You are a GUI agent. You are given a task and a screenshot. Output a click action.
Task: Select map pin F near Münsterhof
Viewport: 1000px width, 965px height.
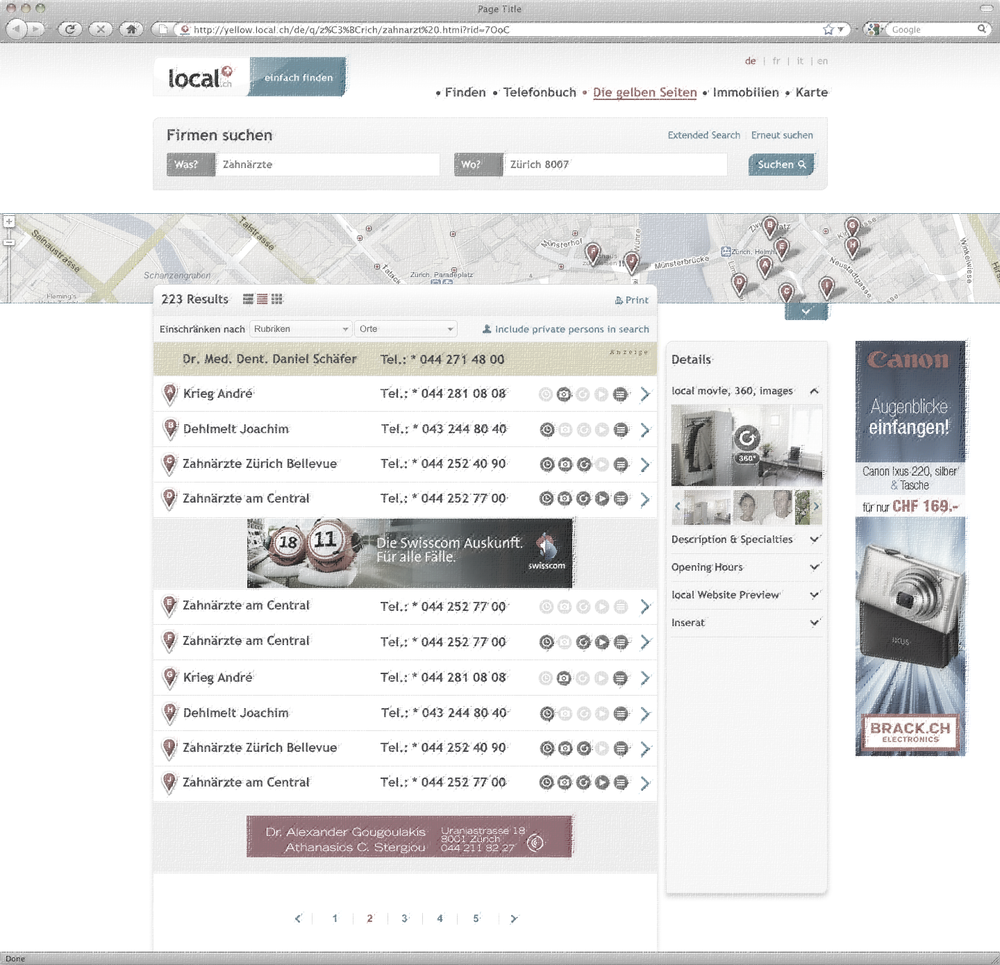(592, 254)
